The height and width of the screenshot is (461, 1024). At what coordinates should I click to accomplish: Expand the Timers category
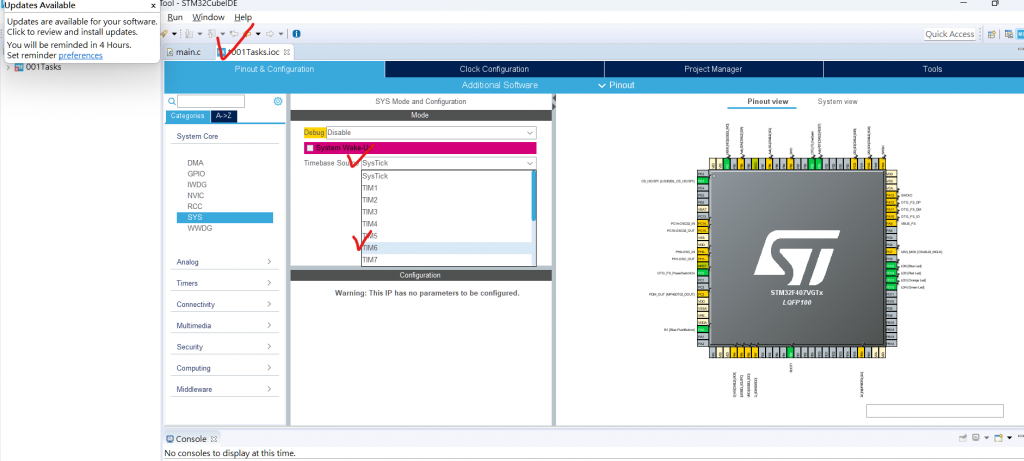pos(225,283)
